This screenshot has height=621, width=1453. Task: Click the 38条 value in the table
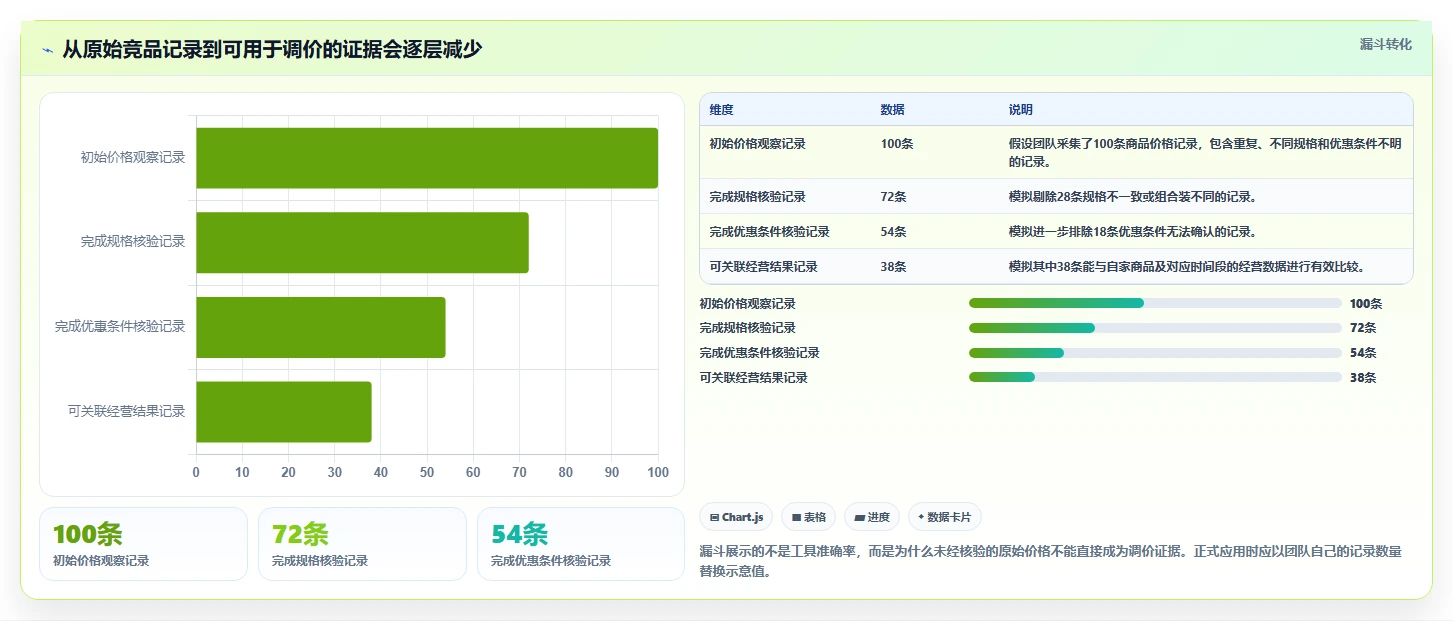coord(894,267)
